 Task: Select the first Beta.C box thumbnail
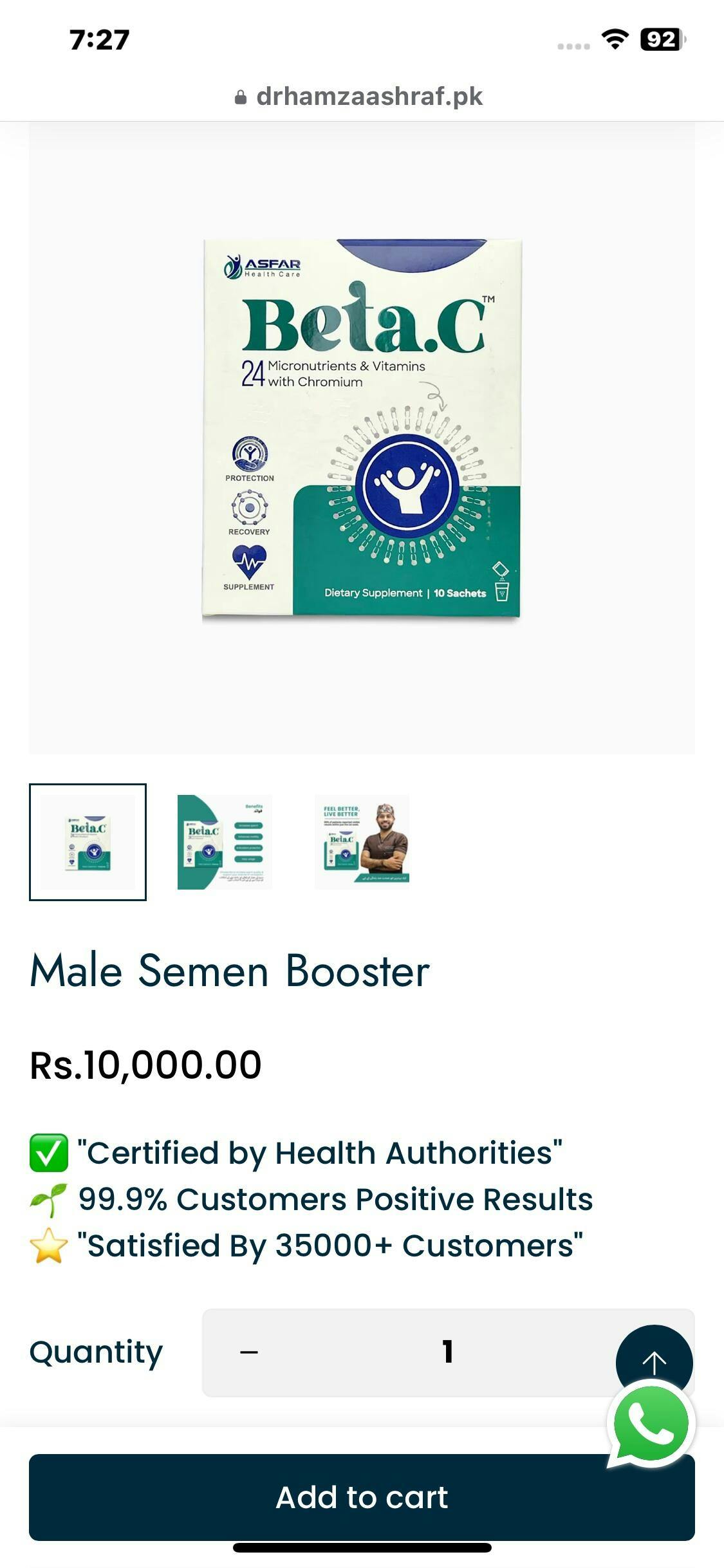88,842
